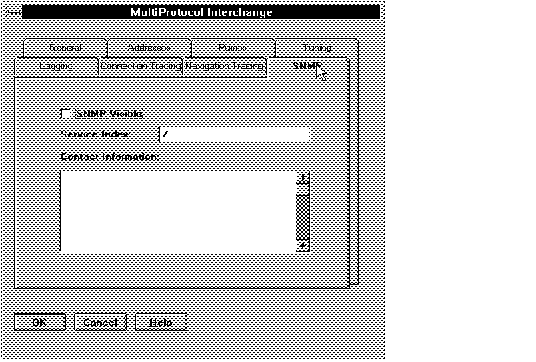Open the Addresses tab
The image size is (536, 362).
[x=149, y=48]
